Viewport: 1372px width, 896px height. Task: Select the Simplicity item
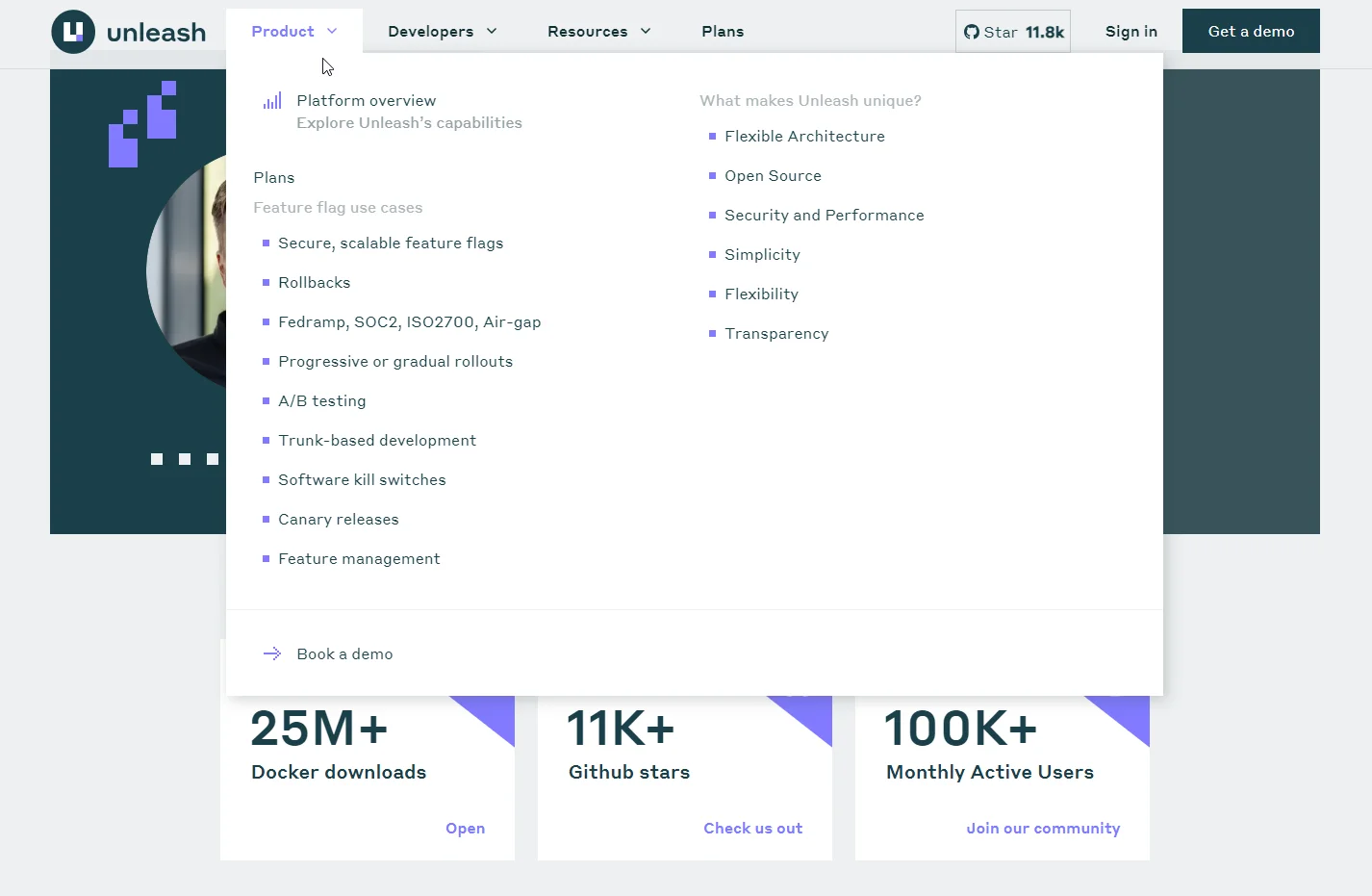tap(762, 254)
